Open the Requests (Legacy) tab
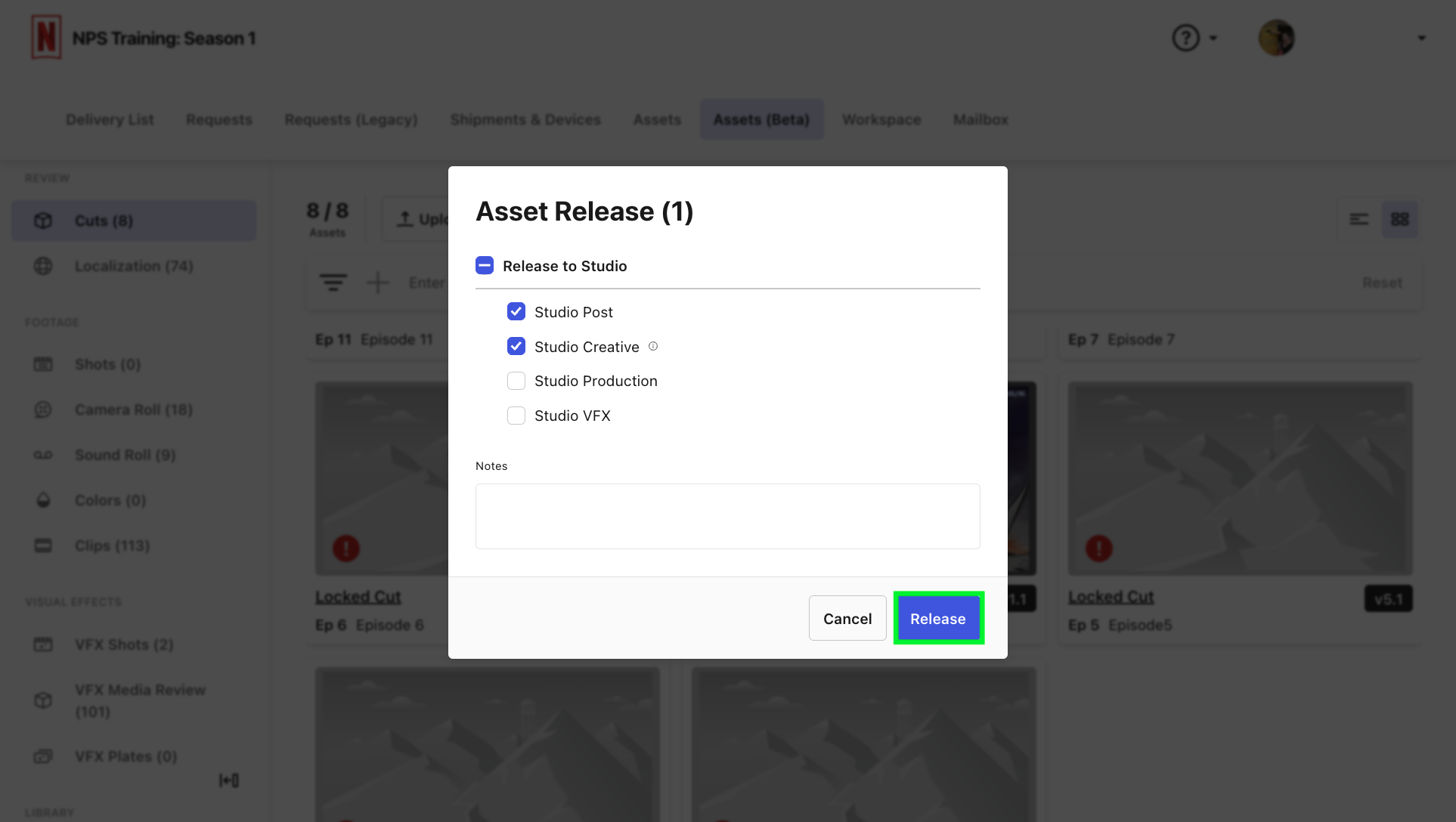The width and height of the screenshot is (1456, 822). click(351, 119)
